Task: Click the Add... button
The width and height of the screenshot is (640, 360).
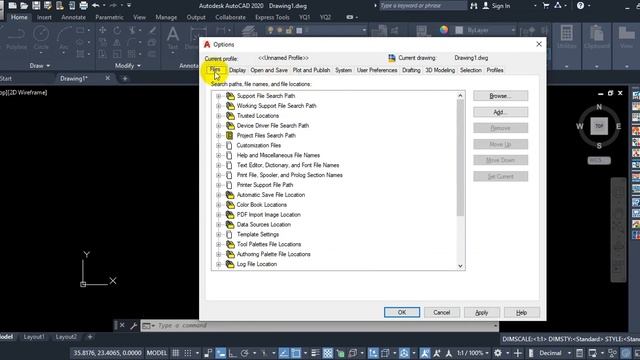Action: (500, 112)
